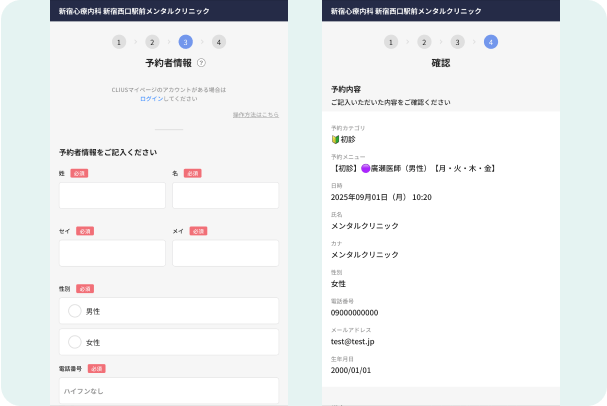The image size is (607, 406).
Task: Click the メンタルクリニック value under カナ
Action: click(364, 255)
